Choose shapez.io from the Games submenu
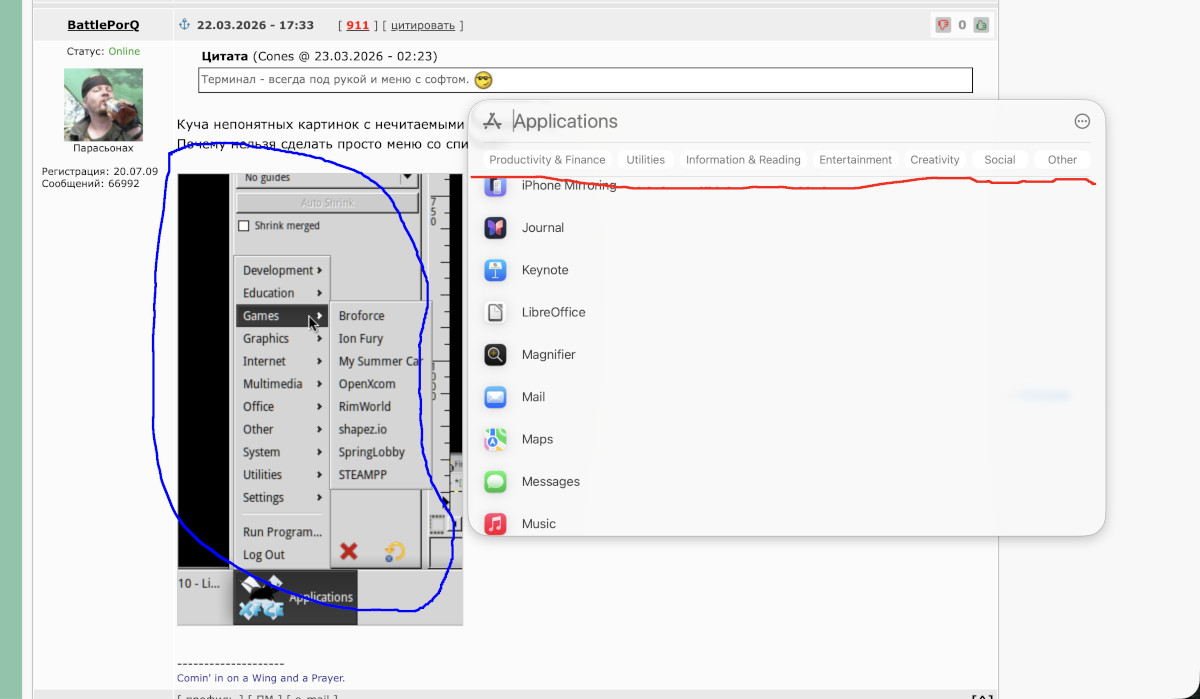The image size is (1200, 699). 363,429
